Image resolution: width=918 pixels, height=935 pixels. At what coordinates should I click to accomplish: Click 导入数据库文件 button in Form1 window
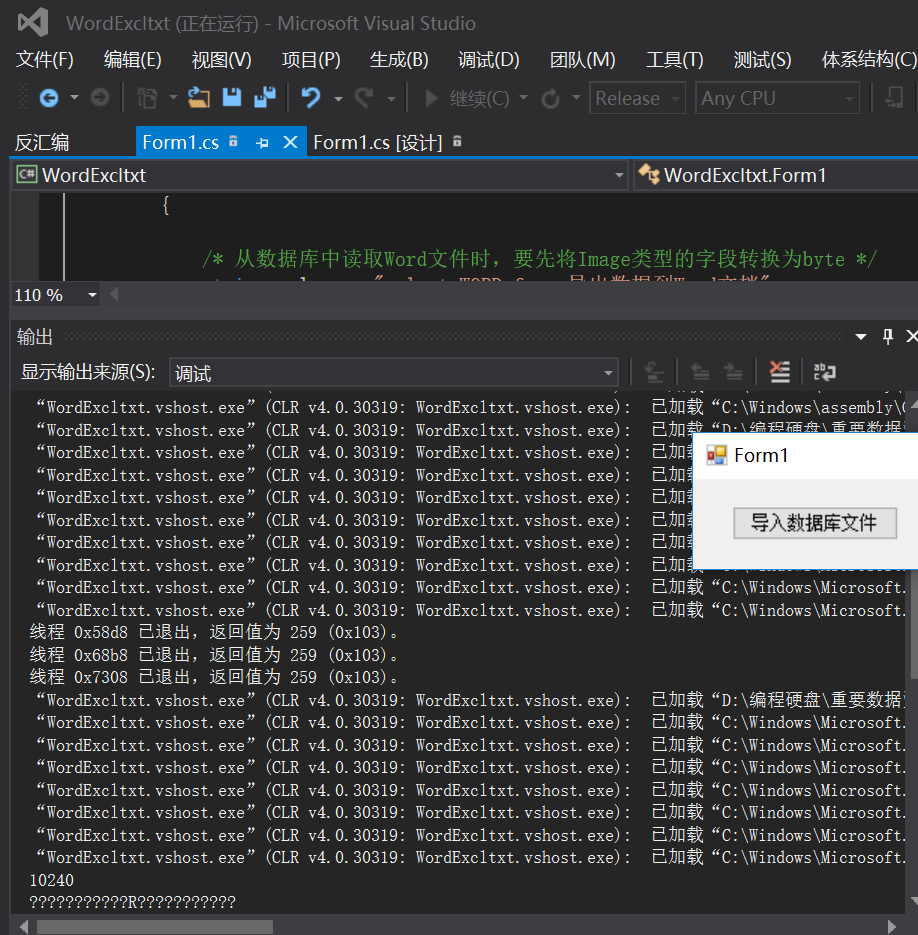[x=814, y=523]
